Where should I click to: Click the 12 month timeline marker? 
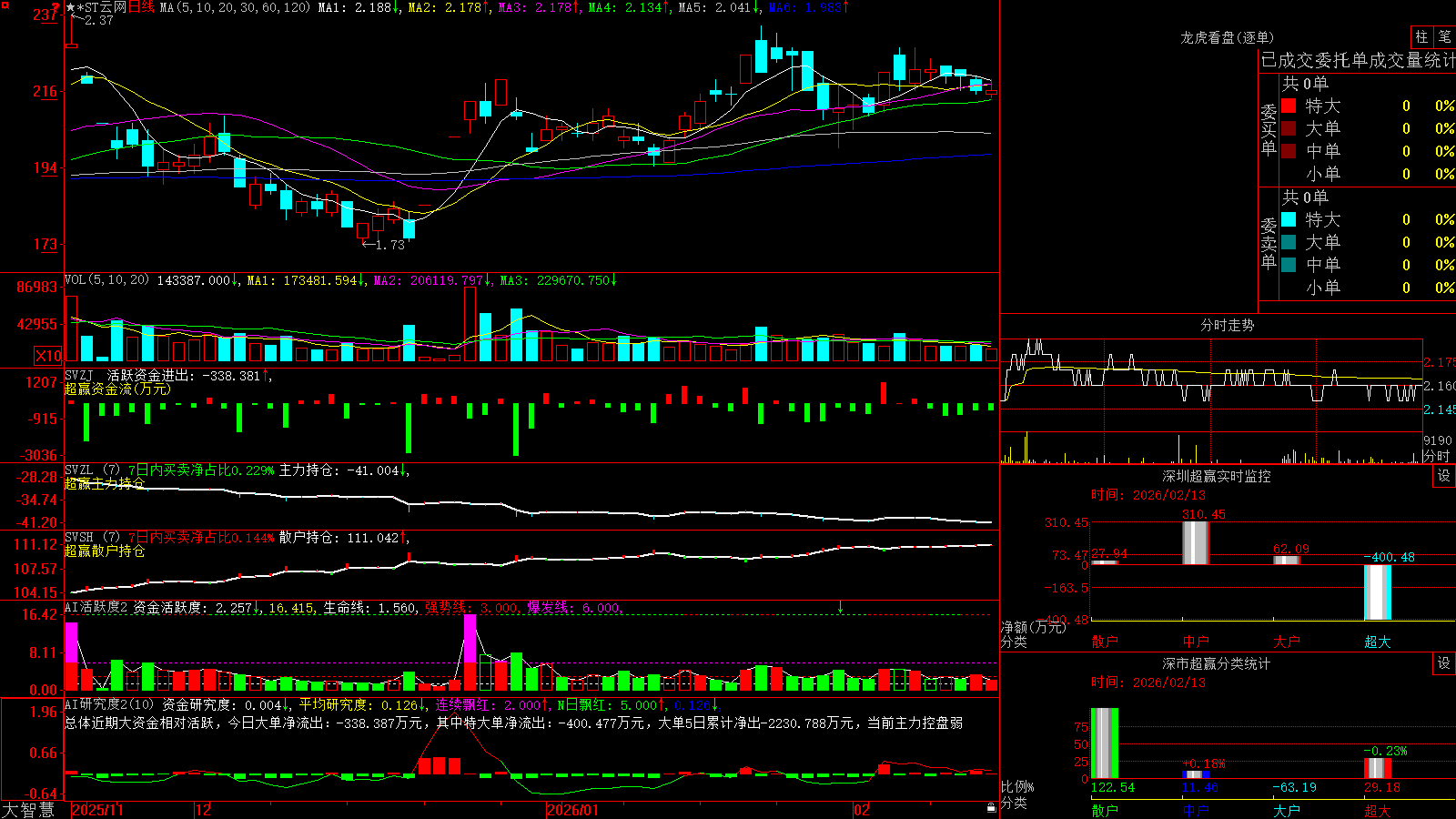204,810
